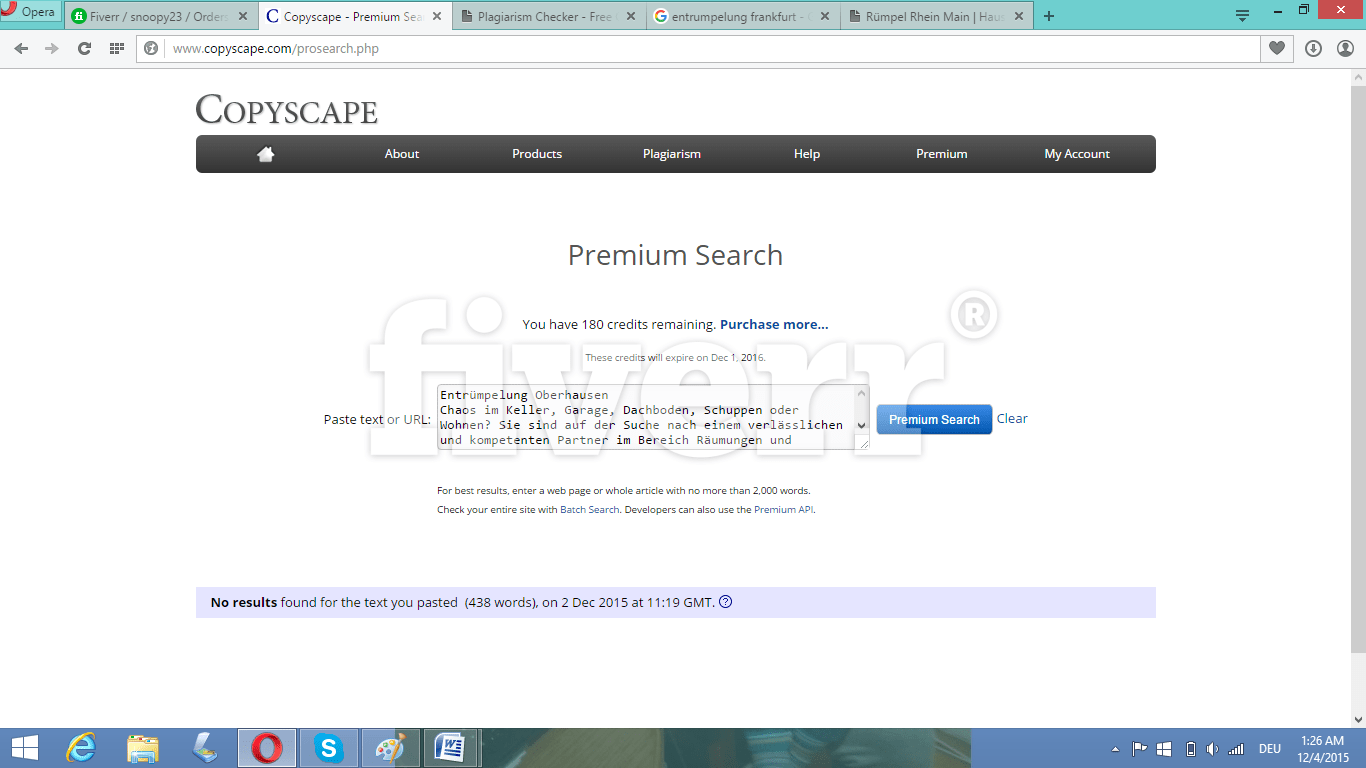Open the Plagiarism menu

pyautogui.click(x=672, y=154)
